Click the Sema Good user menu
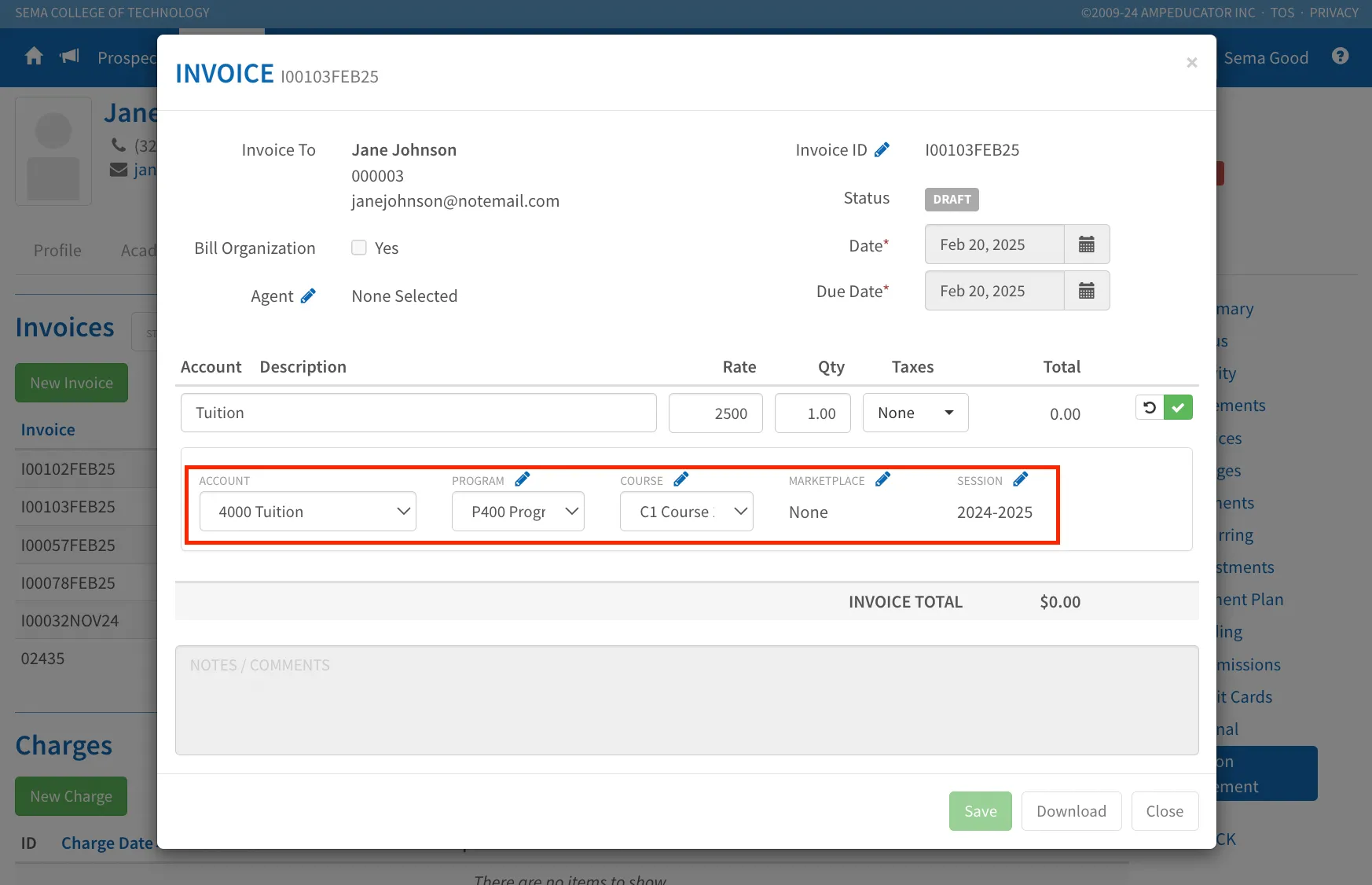Screen dimensions: 1372x885 click(1266, 57)
